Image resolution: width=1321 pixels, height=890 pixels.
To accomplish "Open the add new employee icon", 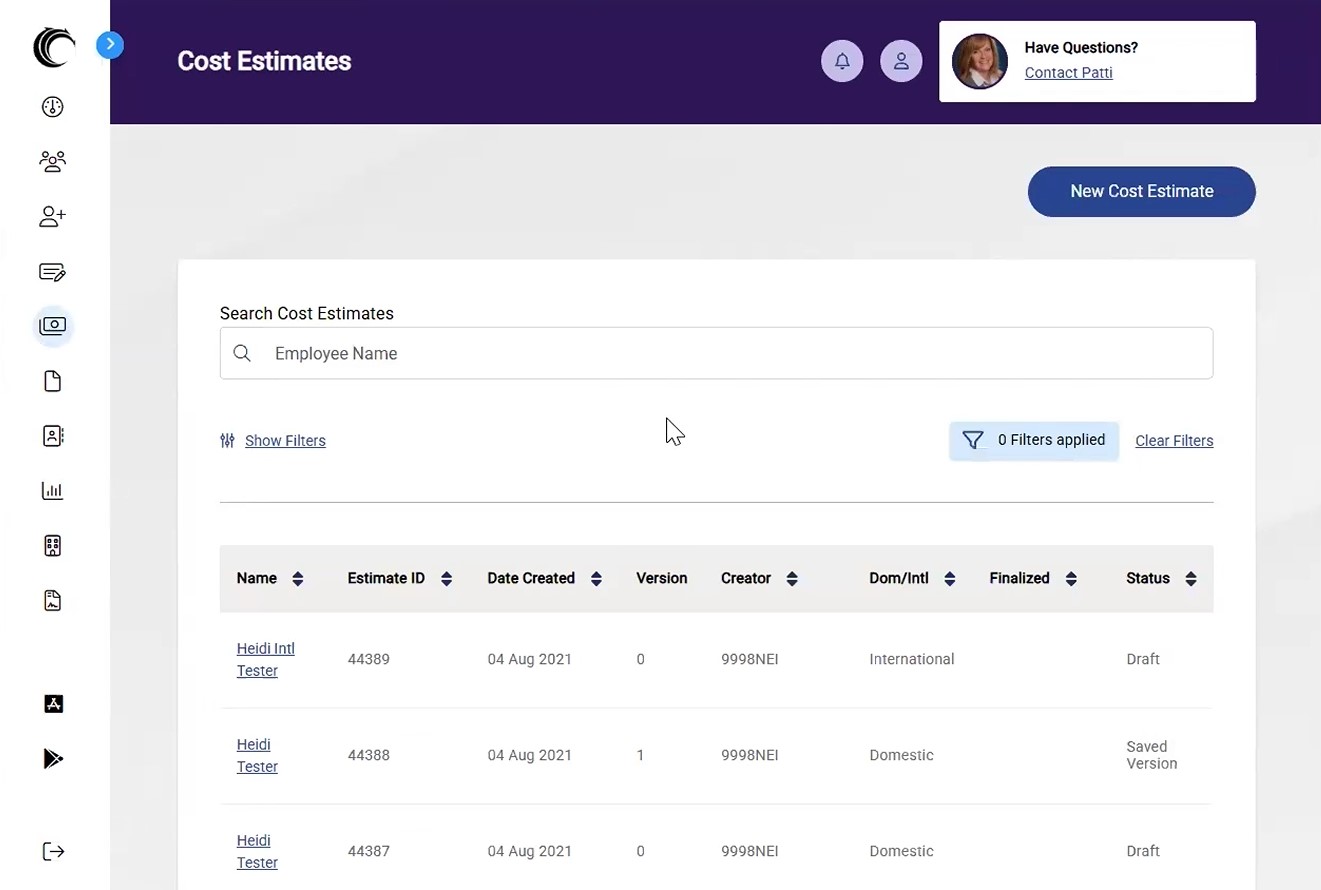I will pos(52,217).
